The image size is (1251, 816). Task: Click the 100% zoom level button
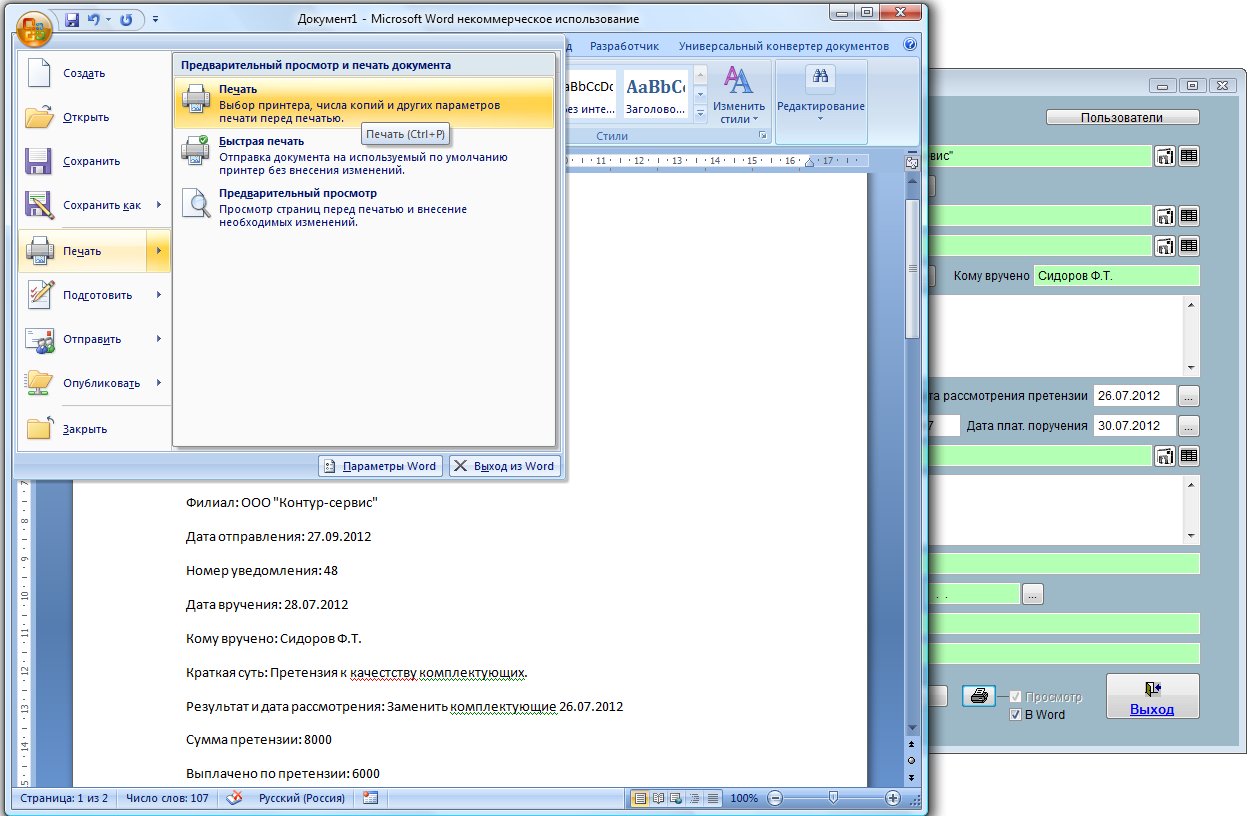744,798
